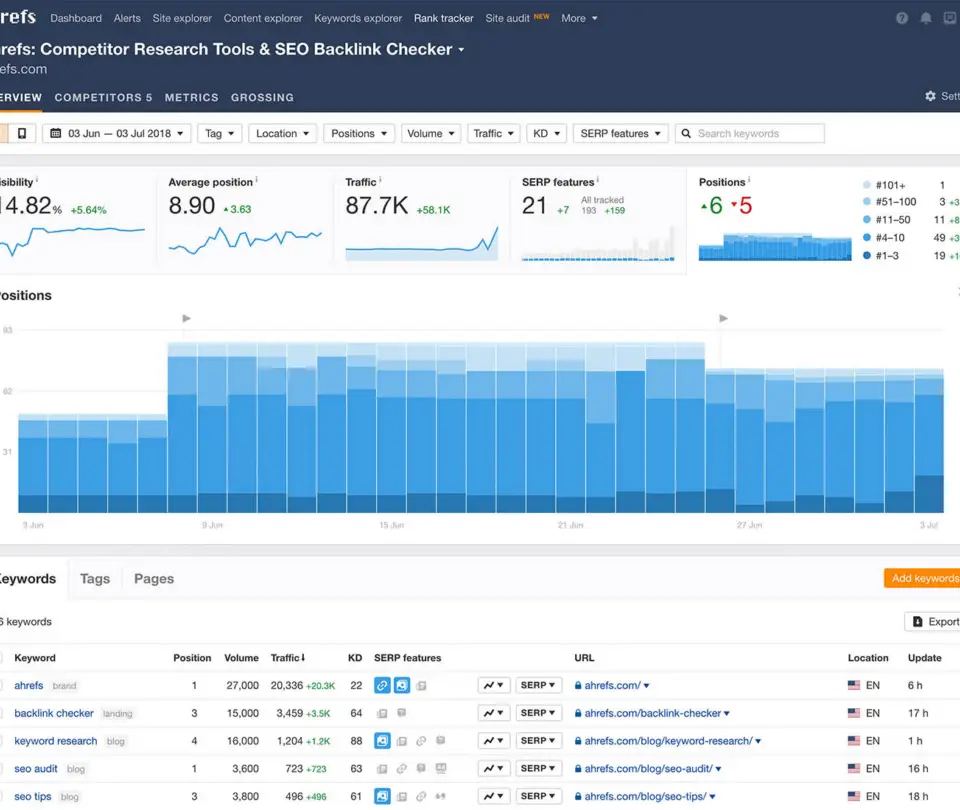Switch to Competitors tab
Screen dimensions: 960x810
click(103, 97)
